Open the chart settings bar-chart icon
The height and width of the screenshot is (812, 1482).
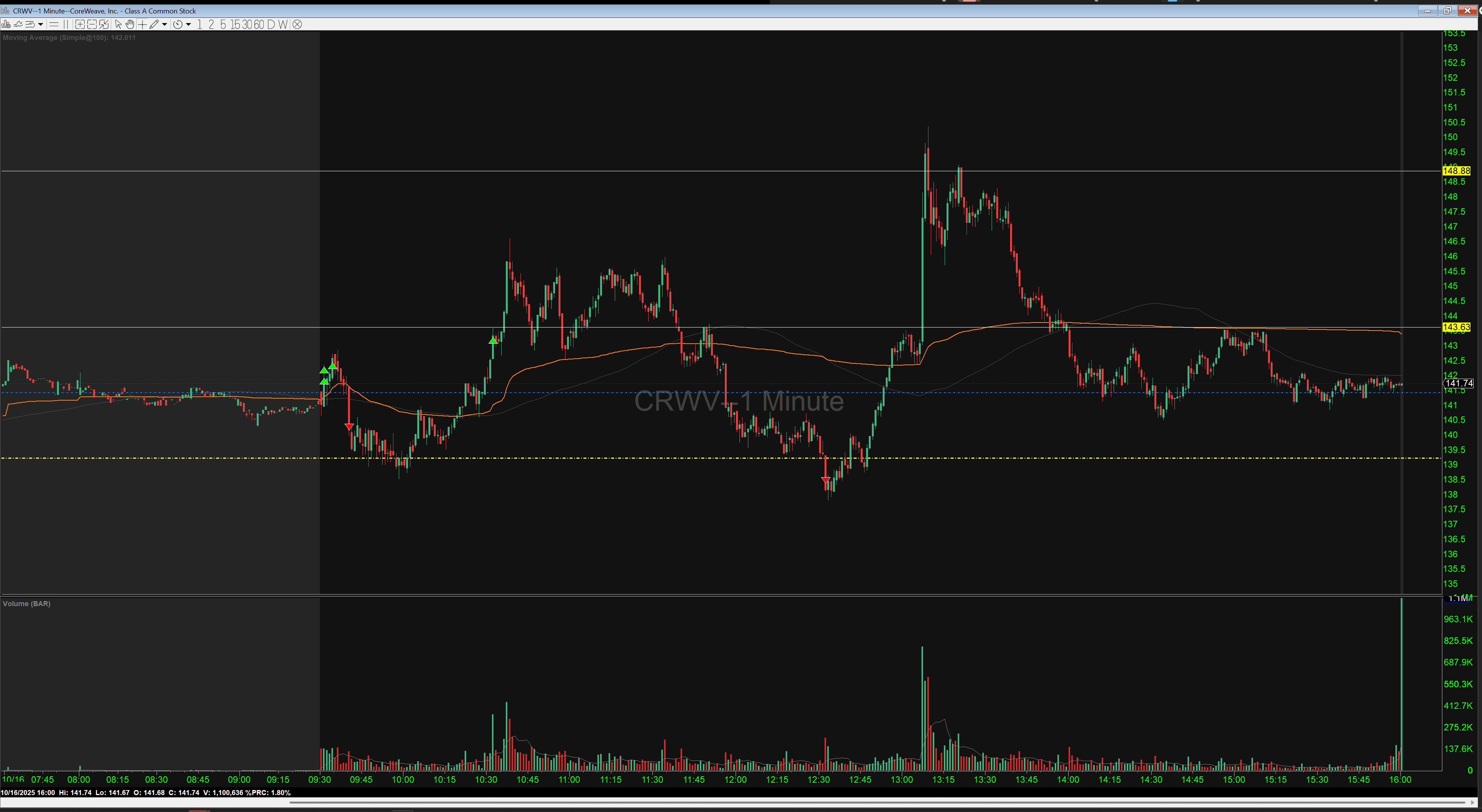(6, 24)
